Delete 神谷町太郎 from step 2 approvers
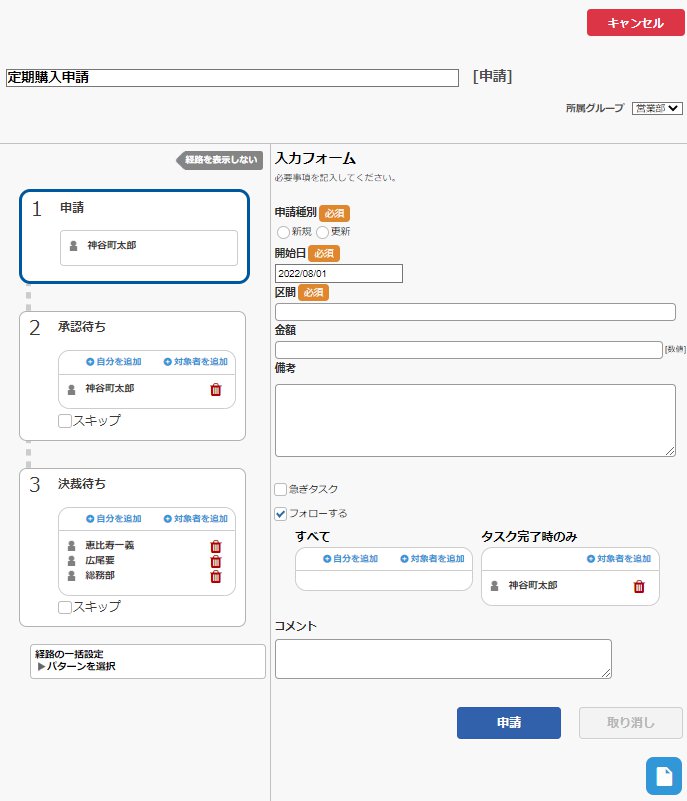The image size is (687, 801). pyautogui.click(x=215, y=390)
